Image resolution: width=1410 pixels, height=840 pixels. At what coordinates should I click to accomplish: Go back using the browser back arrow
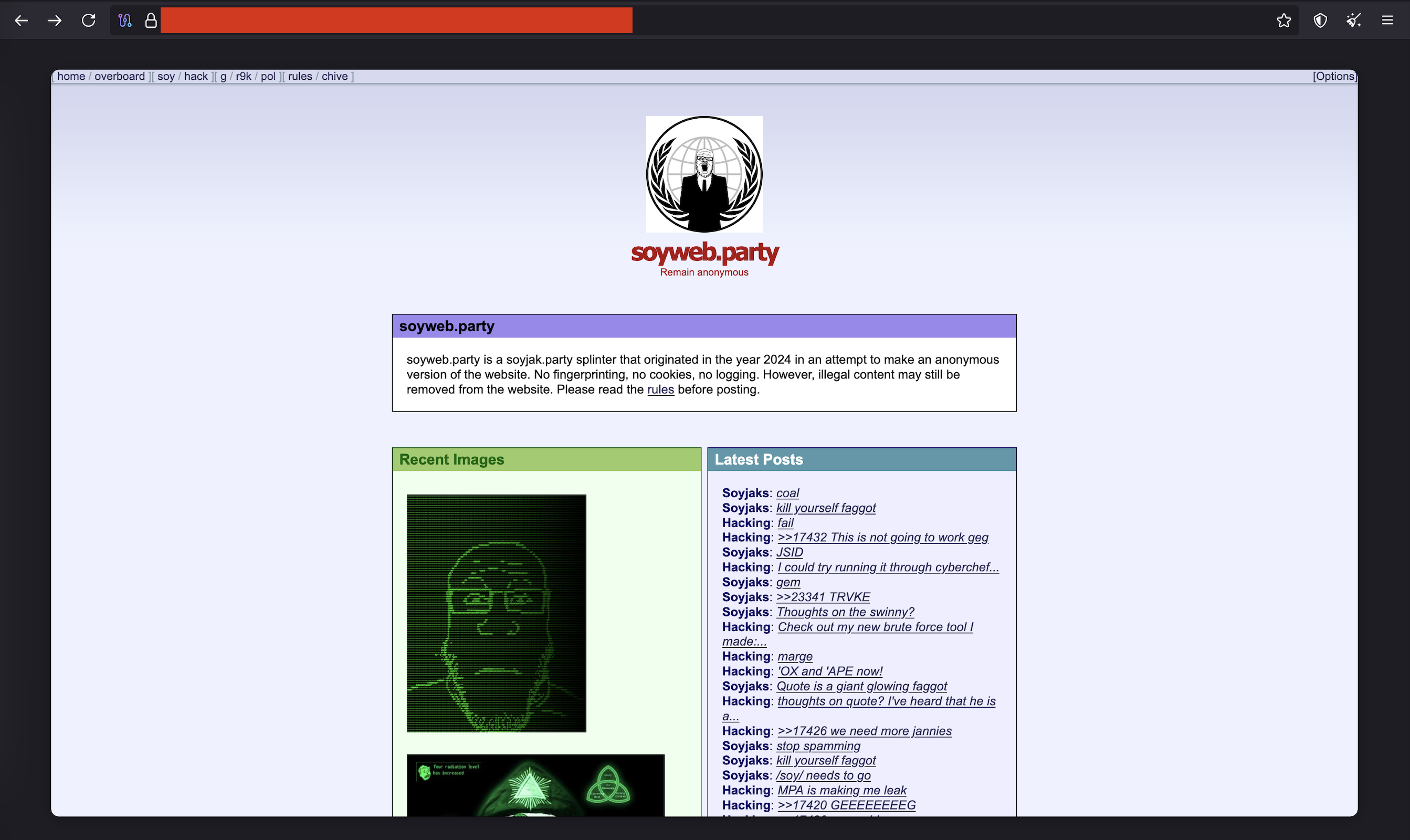[x=22, y=20]
